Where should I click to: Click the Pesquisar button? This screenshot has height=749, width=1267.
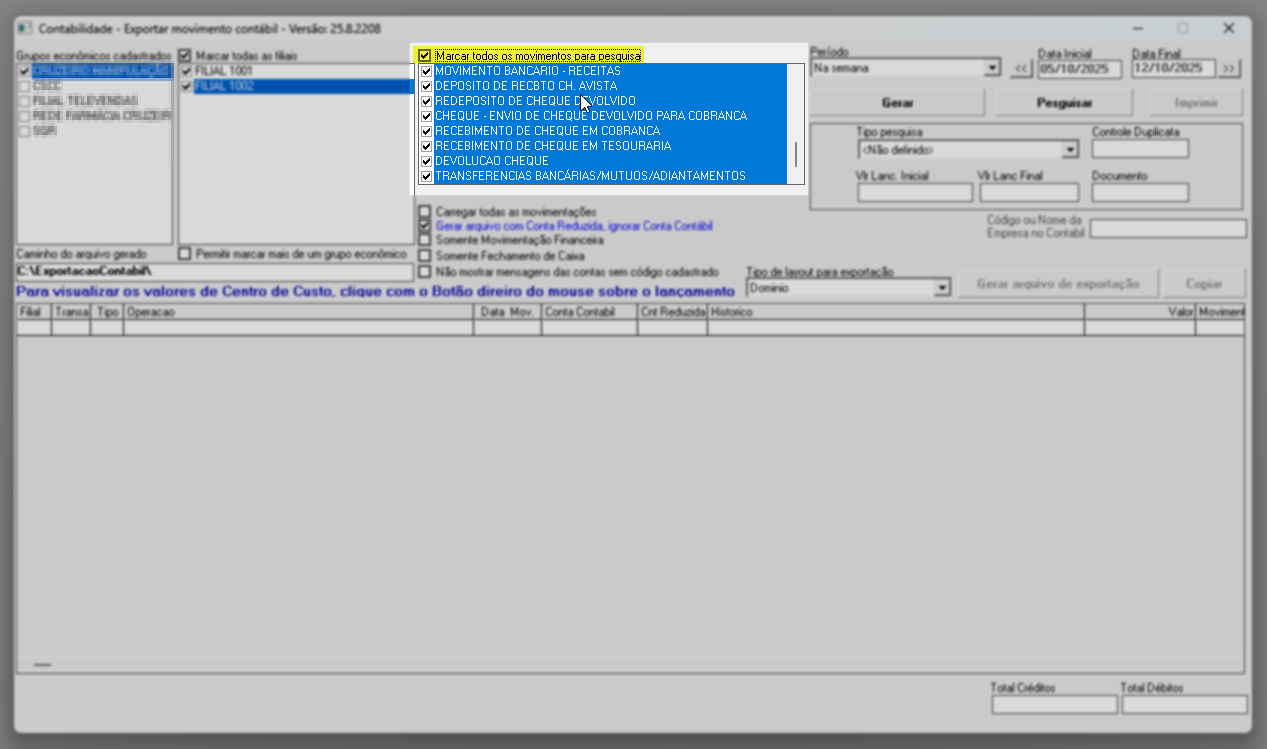(x=1064, y=102)
